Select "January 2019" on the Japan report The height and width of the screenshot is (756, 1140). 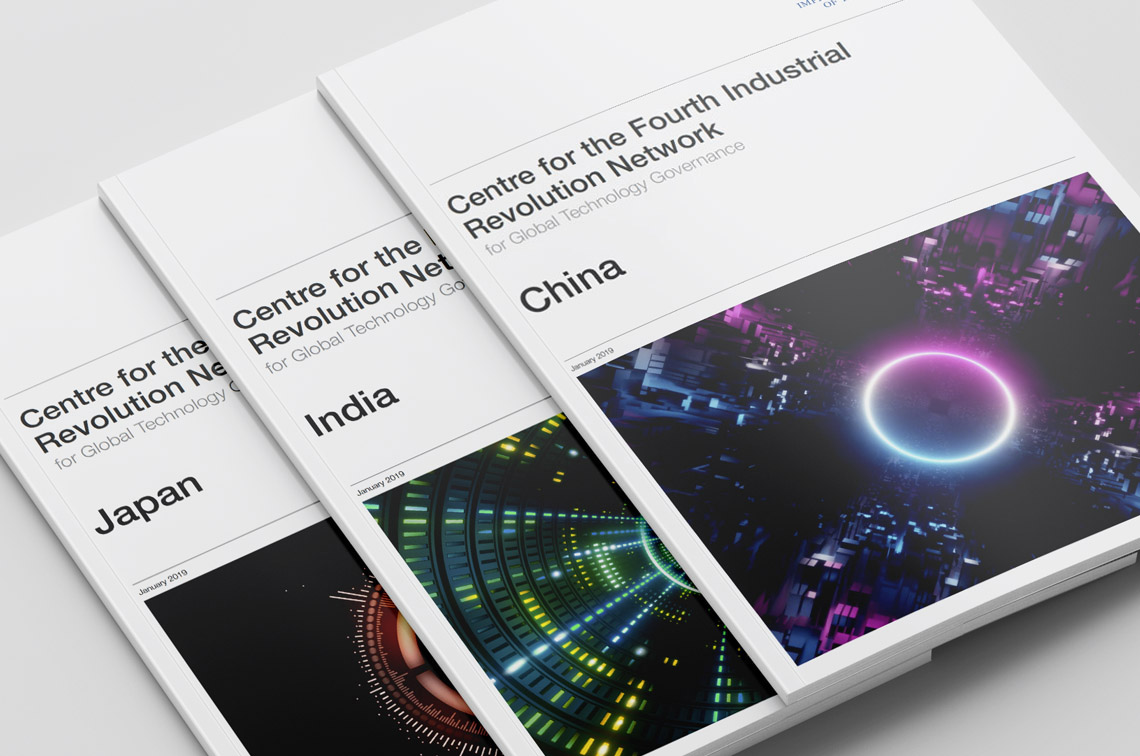click(162, 582)
